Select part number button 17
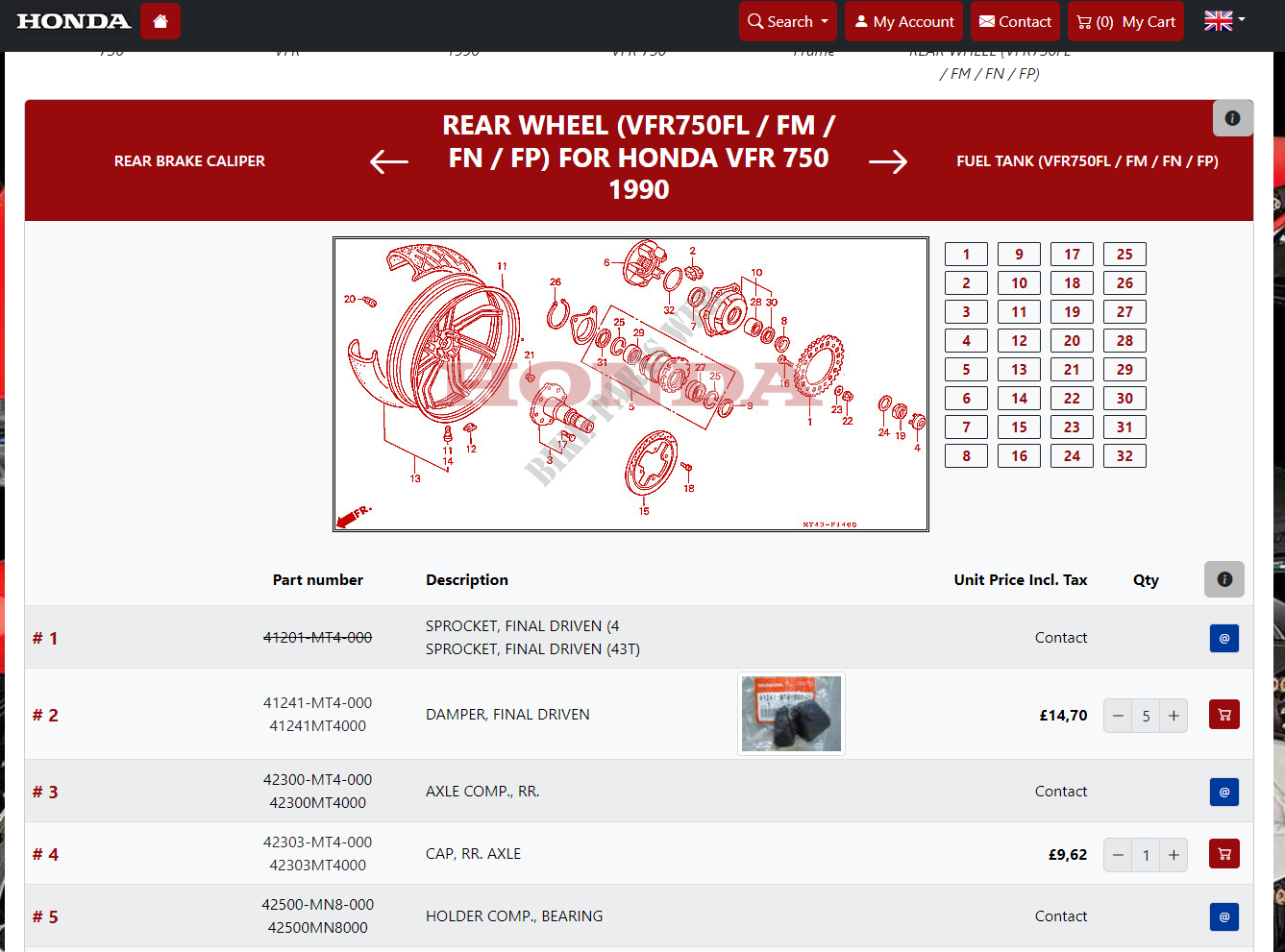The image size is (1285, 952). coord(1072,255)
